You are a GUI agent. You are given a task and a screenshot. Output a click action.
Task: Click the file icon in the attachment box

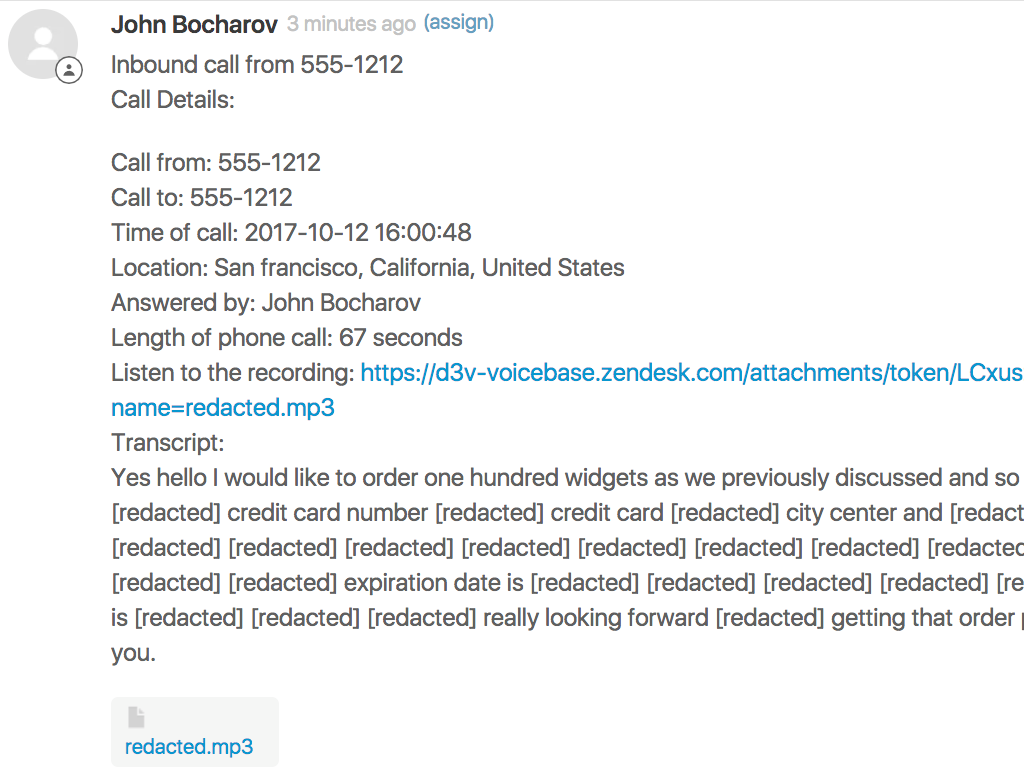point(136,717)
